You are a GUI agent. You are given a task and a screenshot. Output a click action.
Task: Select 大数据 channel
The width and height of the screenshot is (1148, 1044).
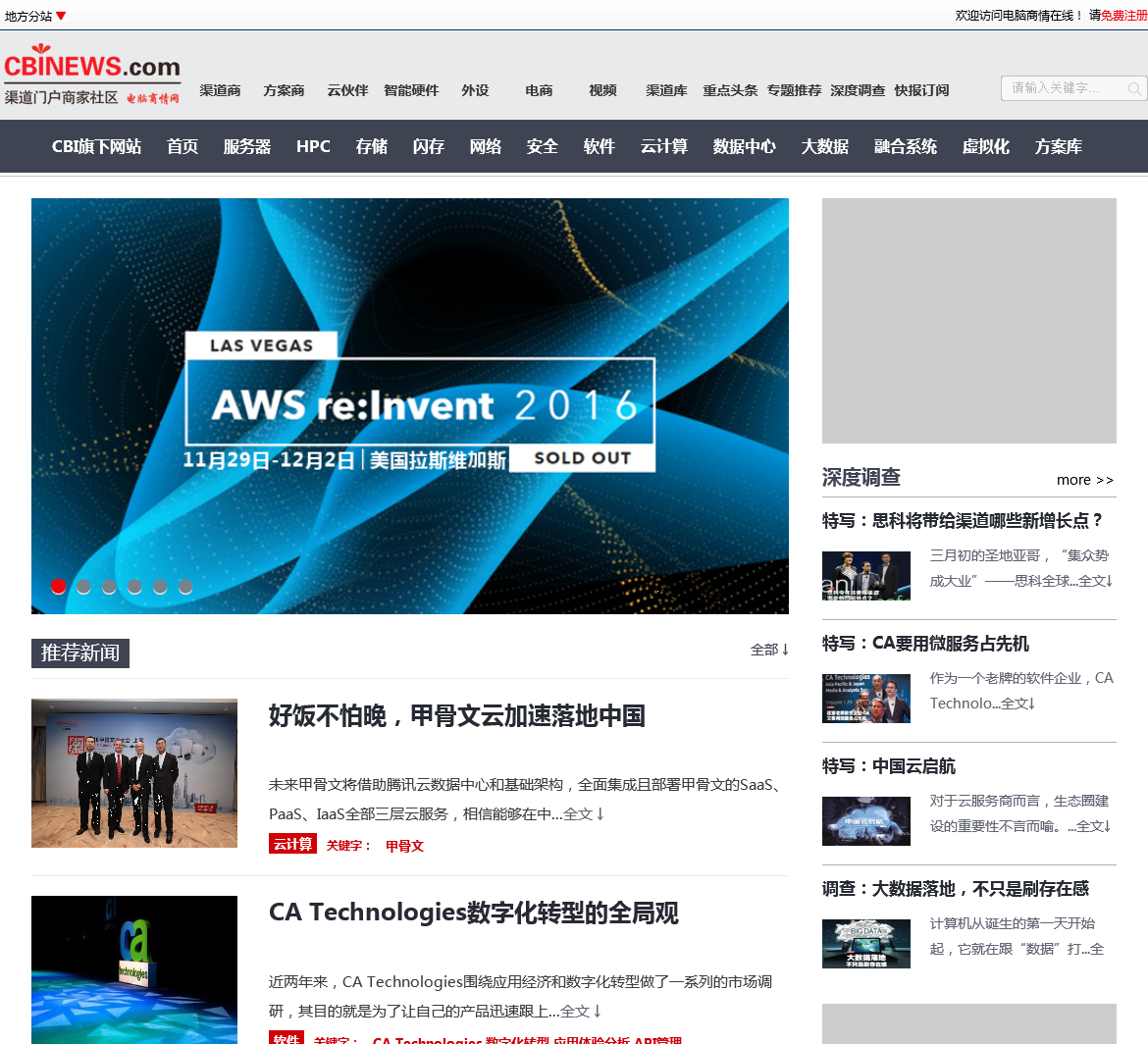pos(824,146)
